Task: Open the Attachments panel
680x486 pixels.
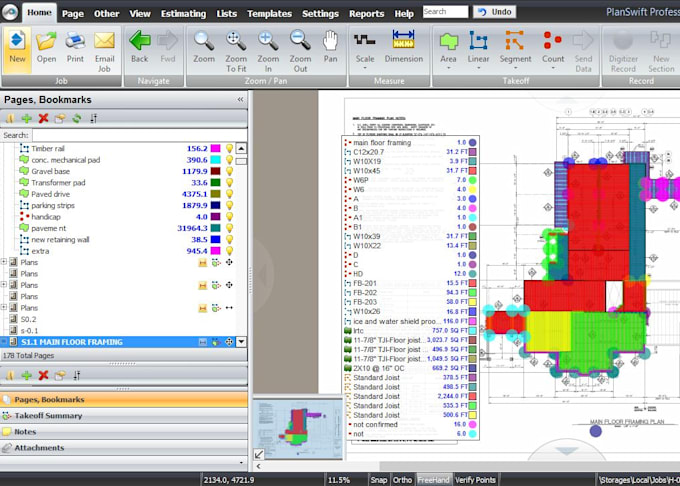Action: [x=124, y=447]
